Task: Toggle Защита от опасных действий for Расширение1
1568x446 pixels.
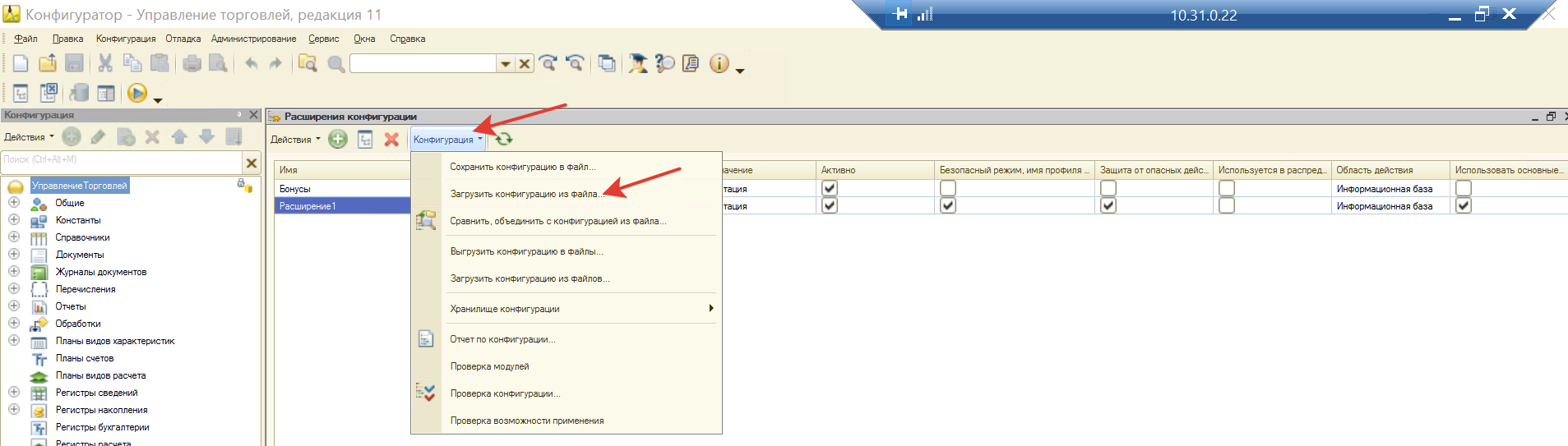Action: [x=1108, y=205]
